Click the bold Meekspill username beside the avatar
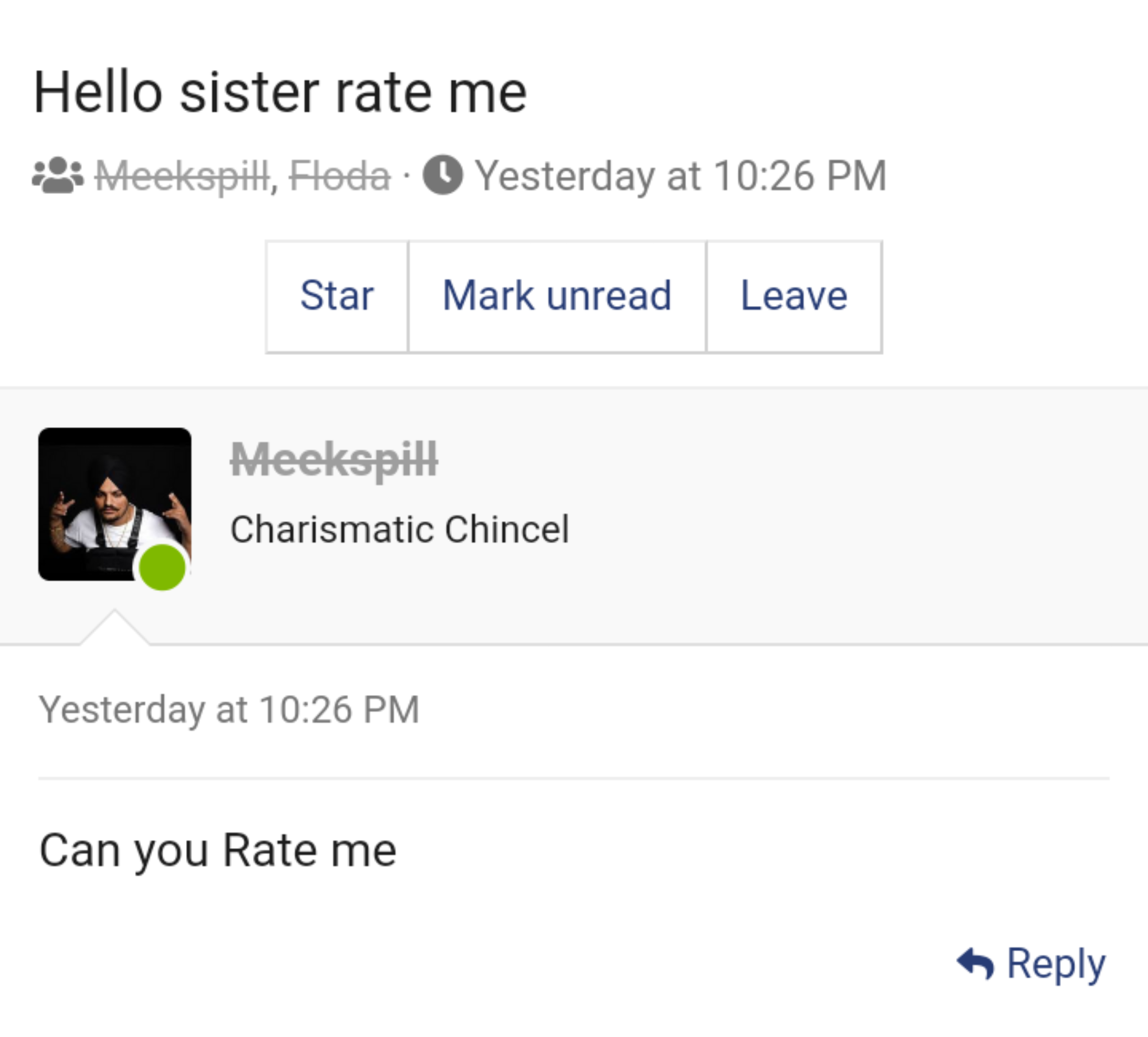1148x1037 pixels. pos(334,460)
